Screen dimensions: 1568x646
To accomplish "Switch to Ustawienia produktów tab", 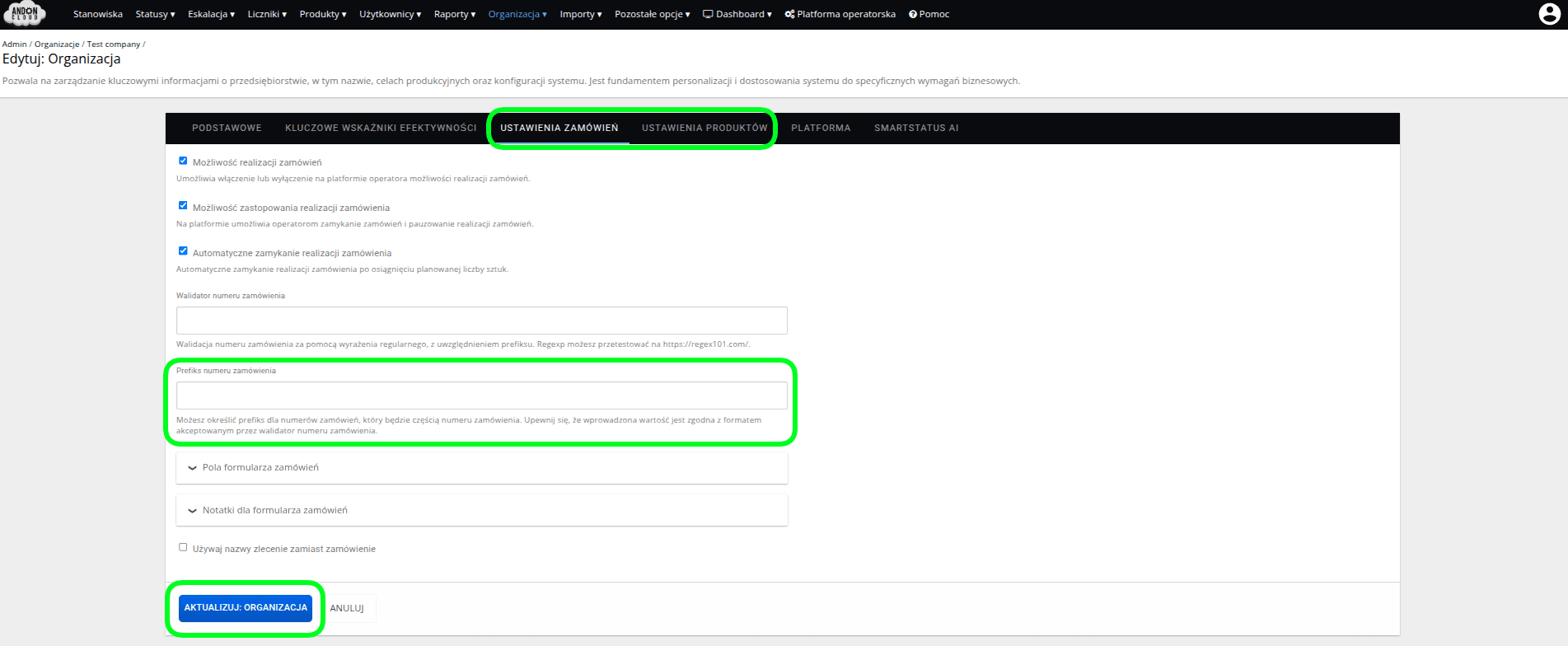I will pos(704,128).
